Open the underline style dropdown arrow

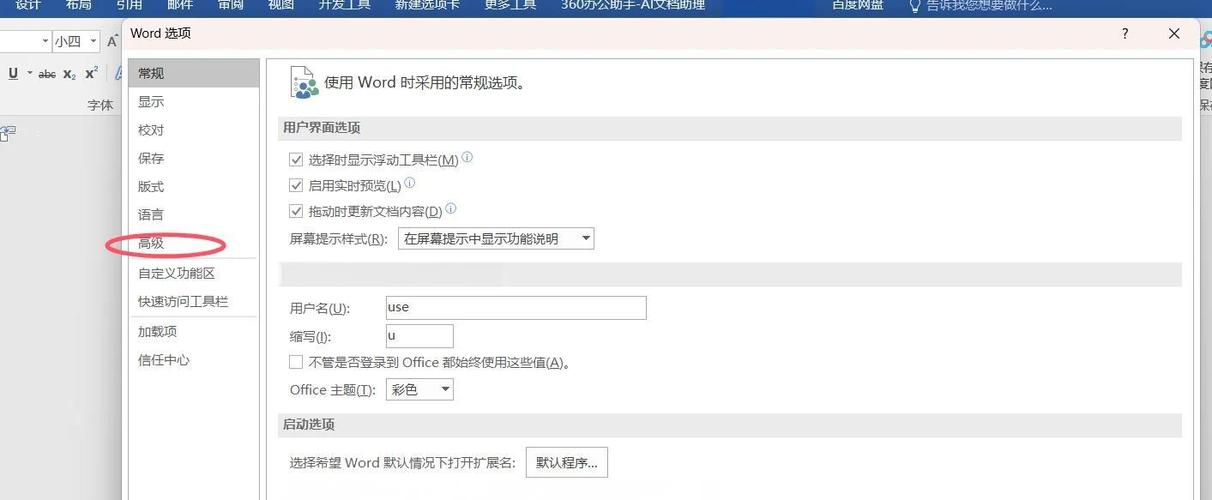pyautogui.click(x=29, y=73)
